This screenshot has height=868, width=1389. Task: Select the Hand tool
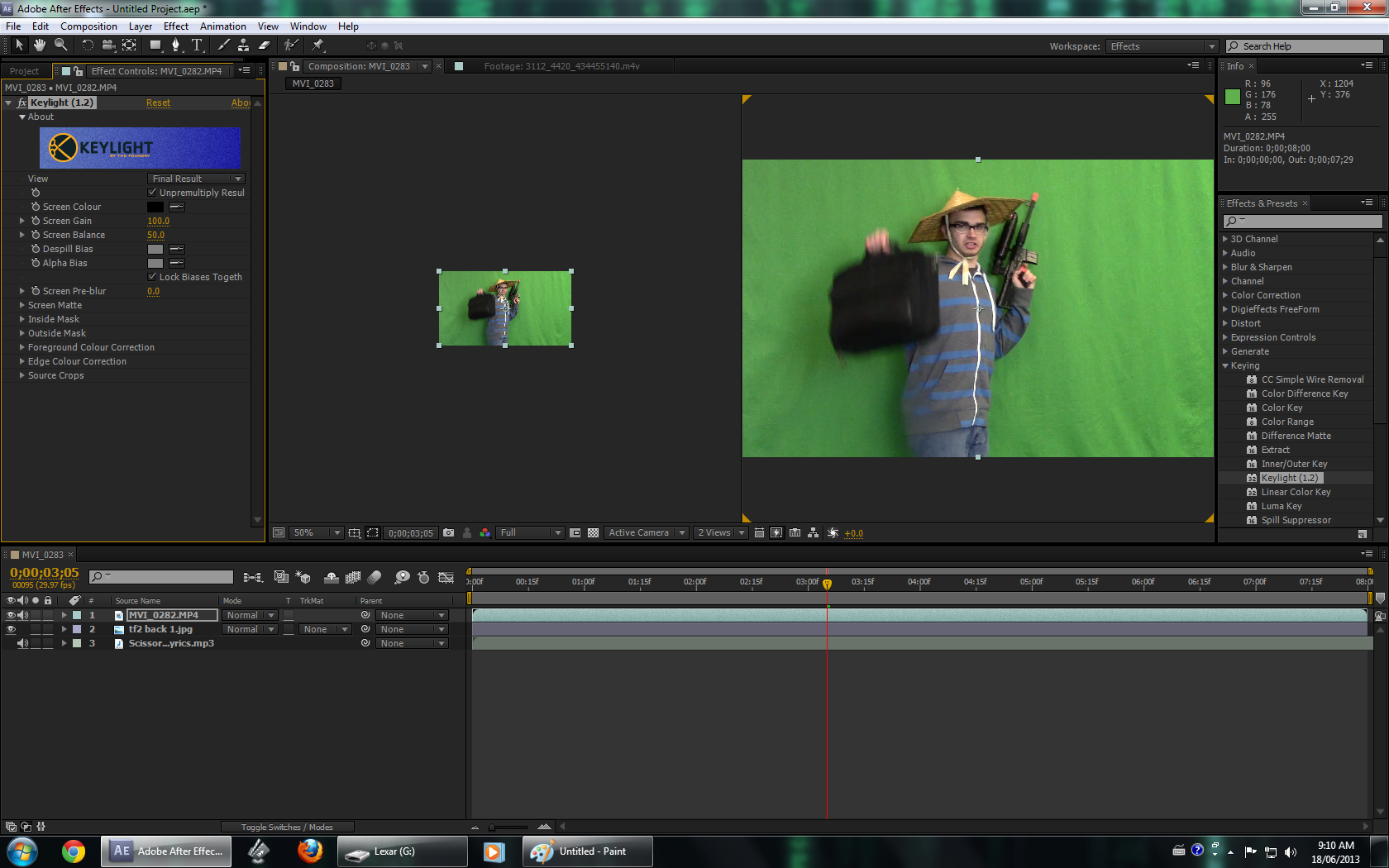[x=39, y=45]
